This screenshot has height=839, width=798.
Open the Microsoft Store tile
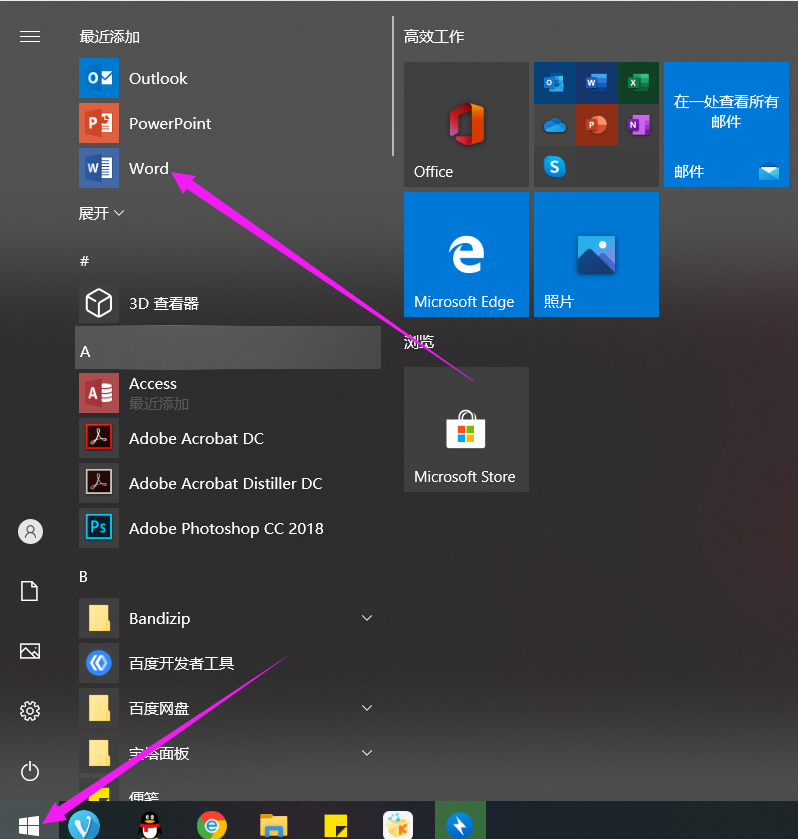pos(466,429)
